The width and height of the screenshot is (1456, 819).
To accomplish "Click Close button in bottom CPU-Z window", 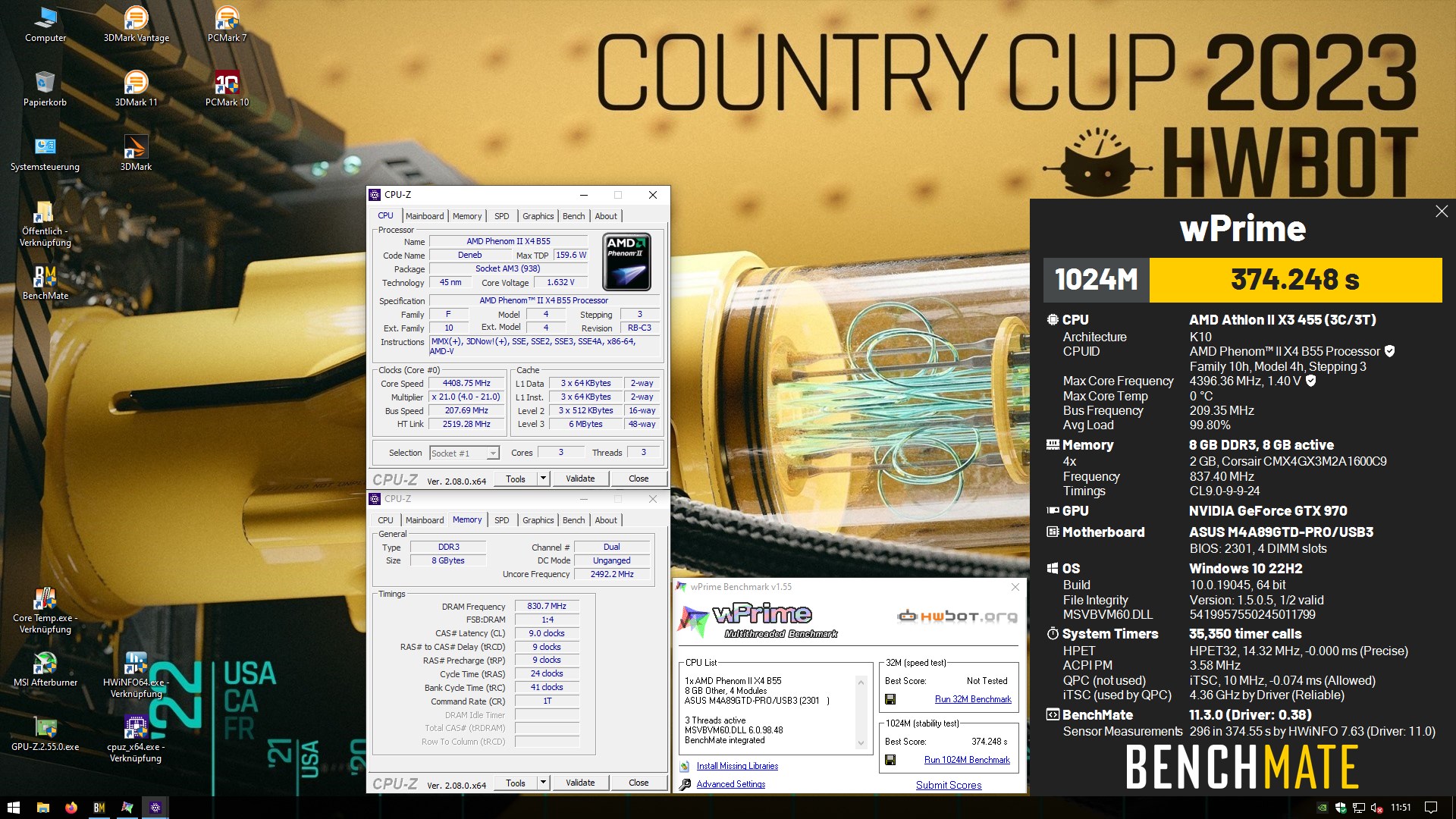I will (x=639, y=783).
